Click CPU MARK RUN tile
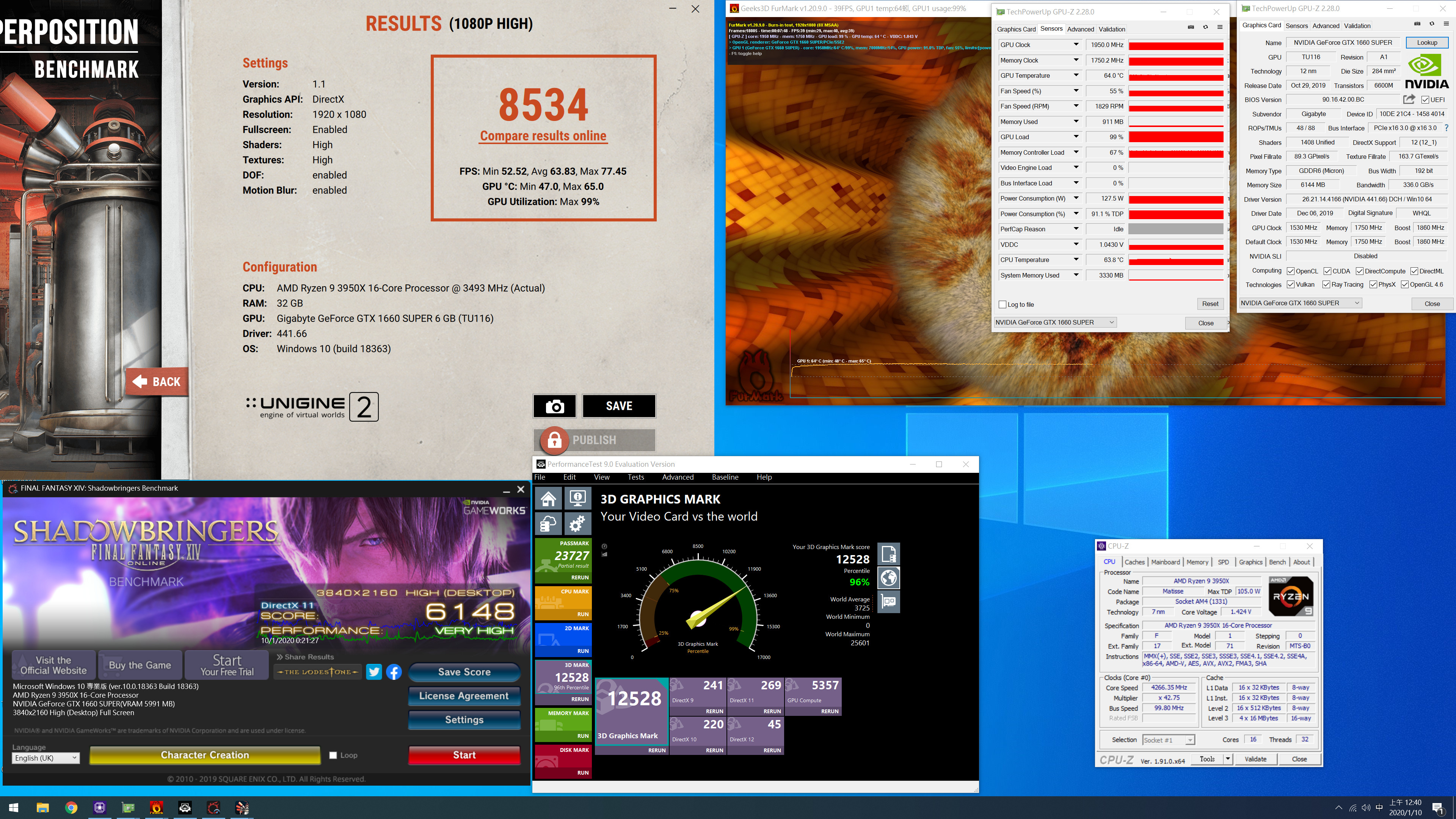 563,602
